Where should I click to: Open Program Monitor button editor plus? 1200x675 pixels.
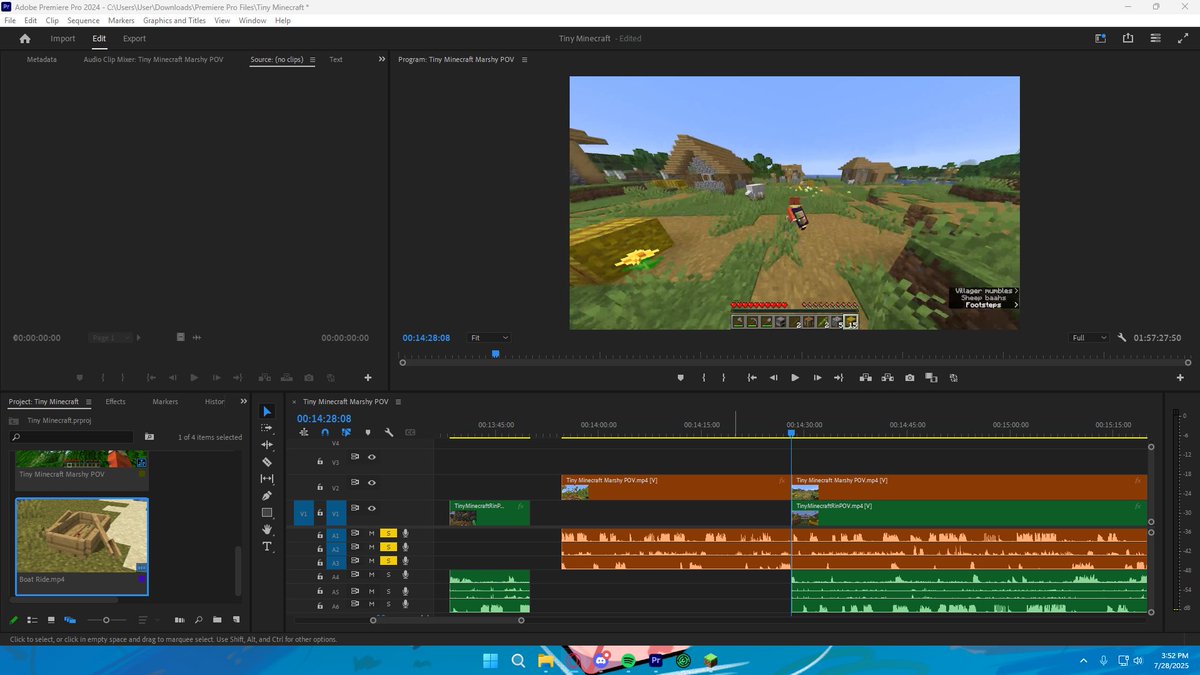pyautogui.click(x=1181, y=378)
